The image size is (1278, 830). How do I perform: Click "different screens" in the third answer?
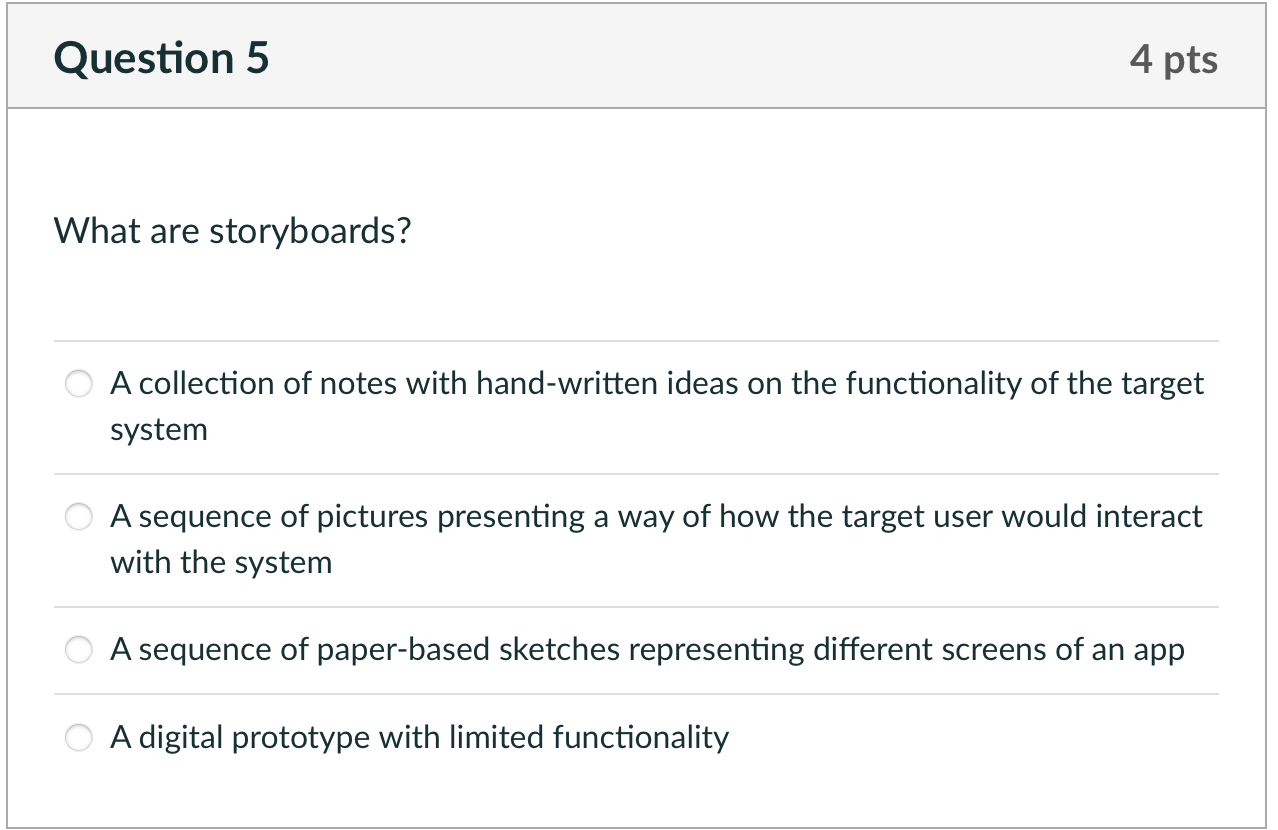coord(931,650)
